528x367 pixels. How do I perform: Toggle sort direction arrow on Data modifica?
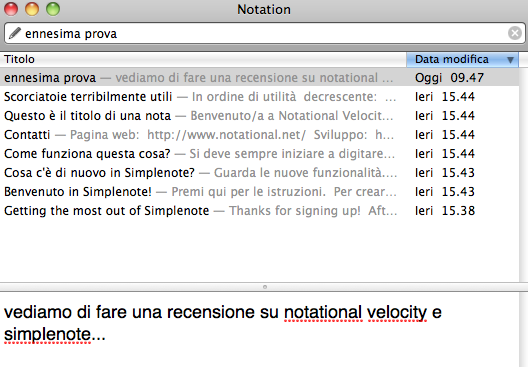point(510,60)
